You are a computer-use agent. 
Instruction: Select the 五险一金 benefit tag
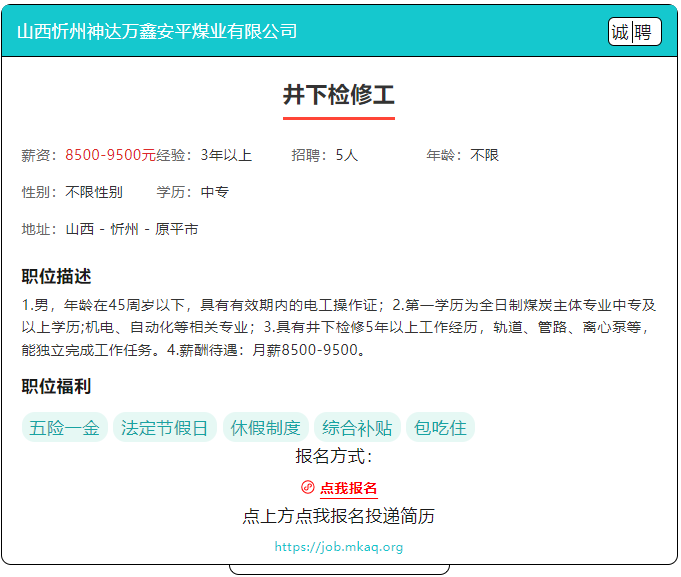tap(65, 428)
